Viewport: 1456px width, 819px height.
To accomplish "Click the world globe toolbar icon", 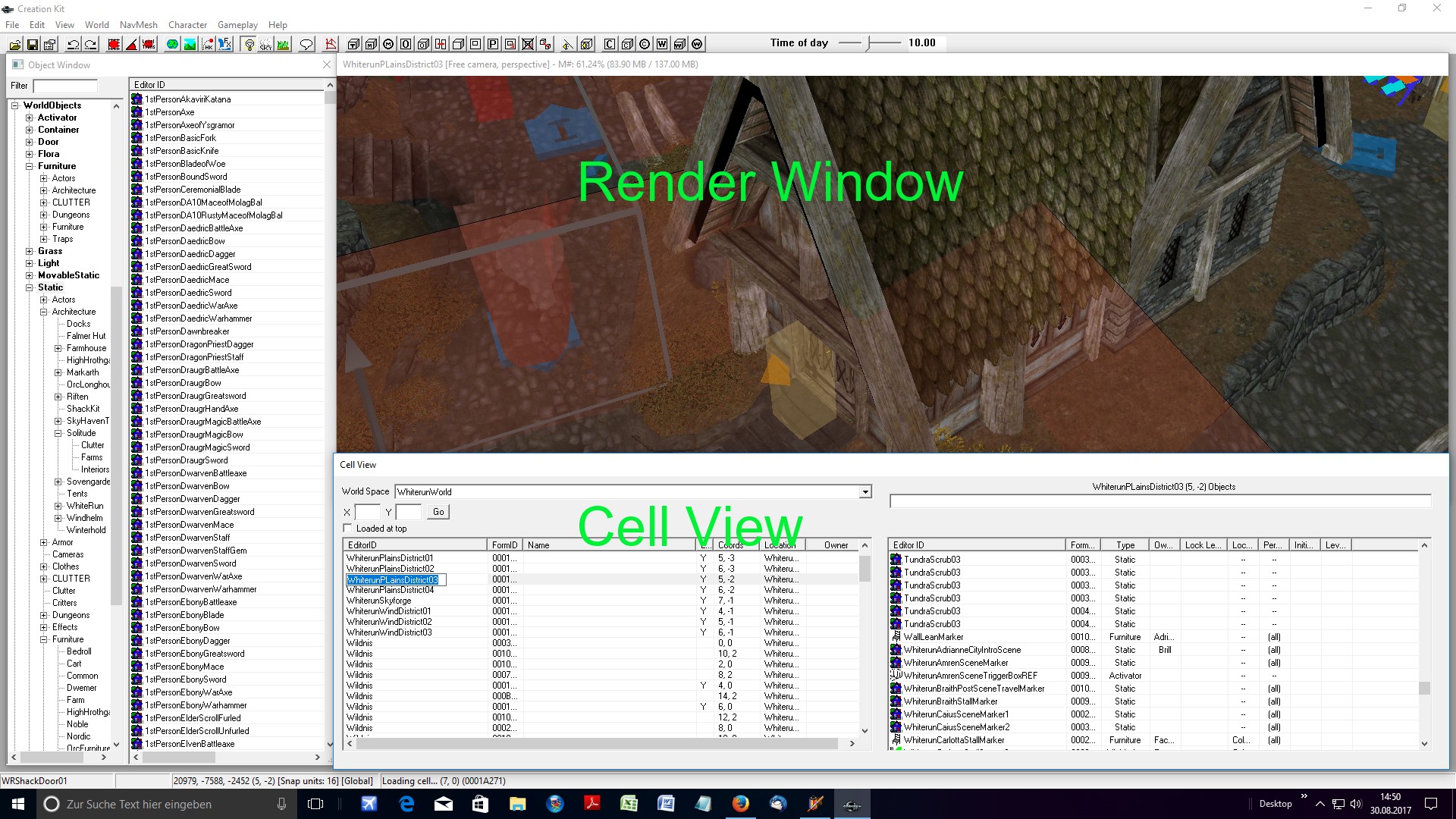I will click(172, 44).
